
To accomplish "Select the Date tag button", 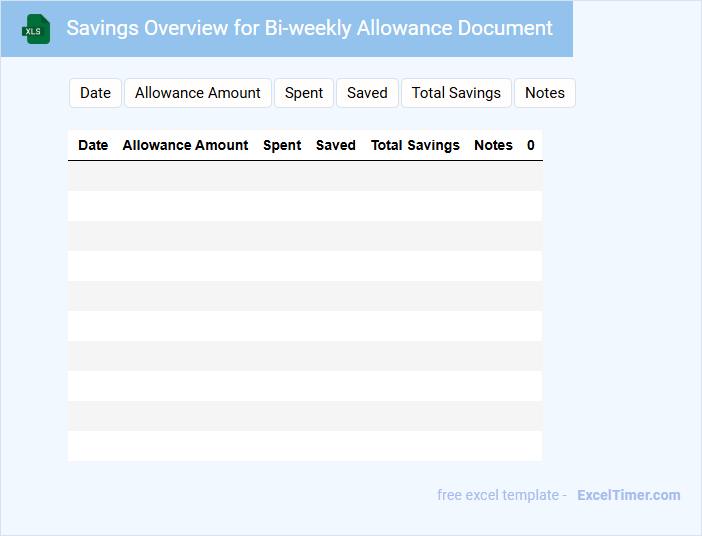I will tap(95, 93).
